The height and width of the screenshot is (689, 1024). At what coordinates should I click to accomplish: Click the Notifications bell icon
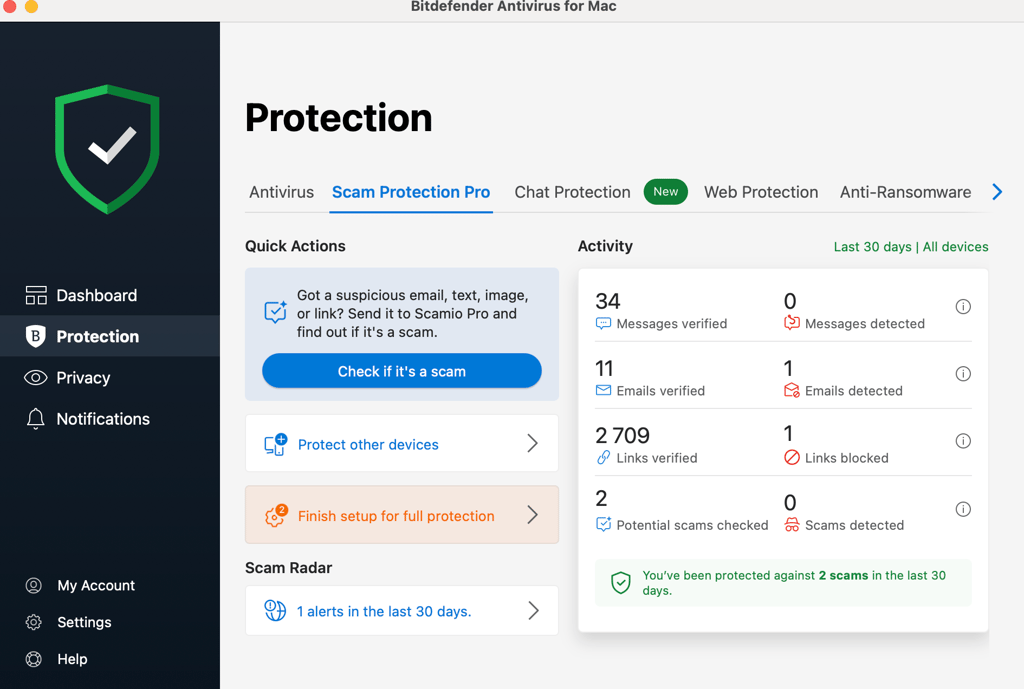(35, 419)
